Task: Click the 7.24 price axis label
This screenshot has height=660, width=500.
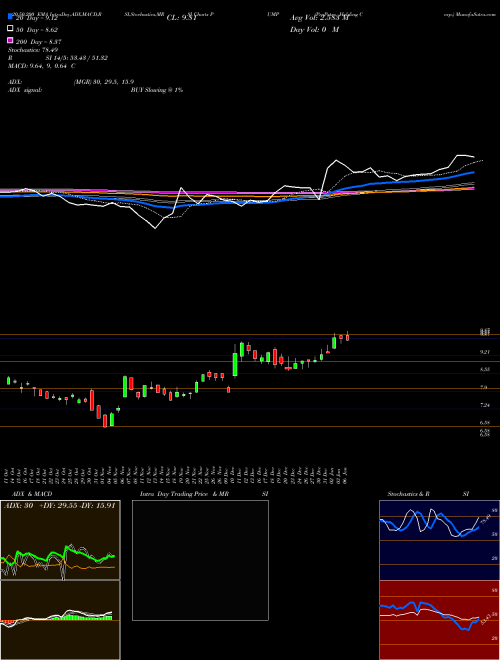Action: tap(484, 405)
